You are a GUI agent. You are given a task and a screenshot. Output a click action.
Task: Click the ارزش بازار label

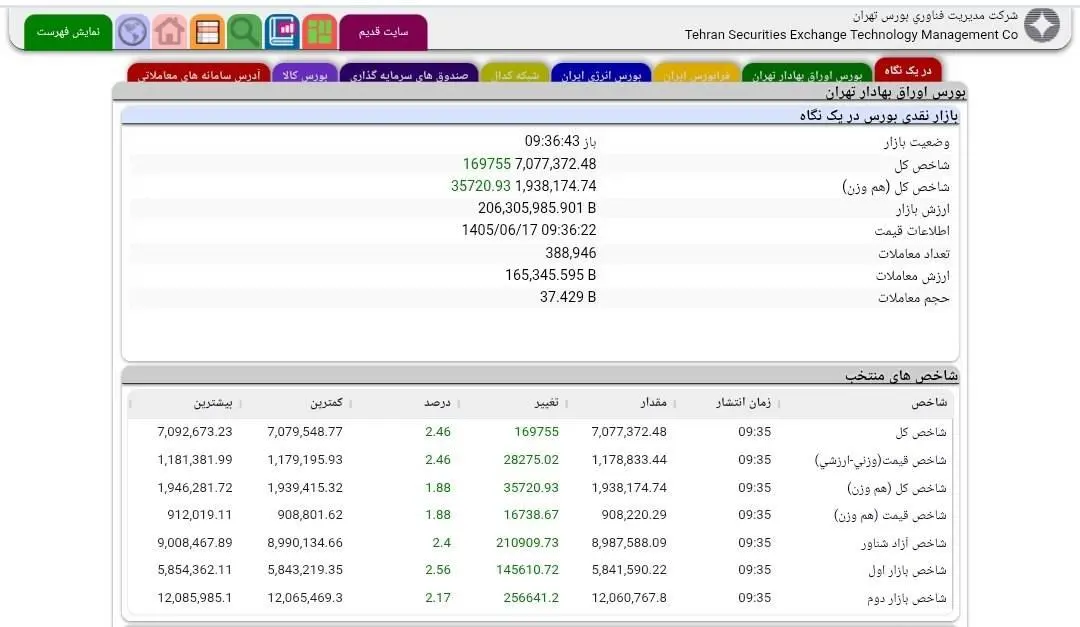click(x=922, y=209)
